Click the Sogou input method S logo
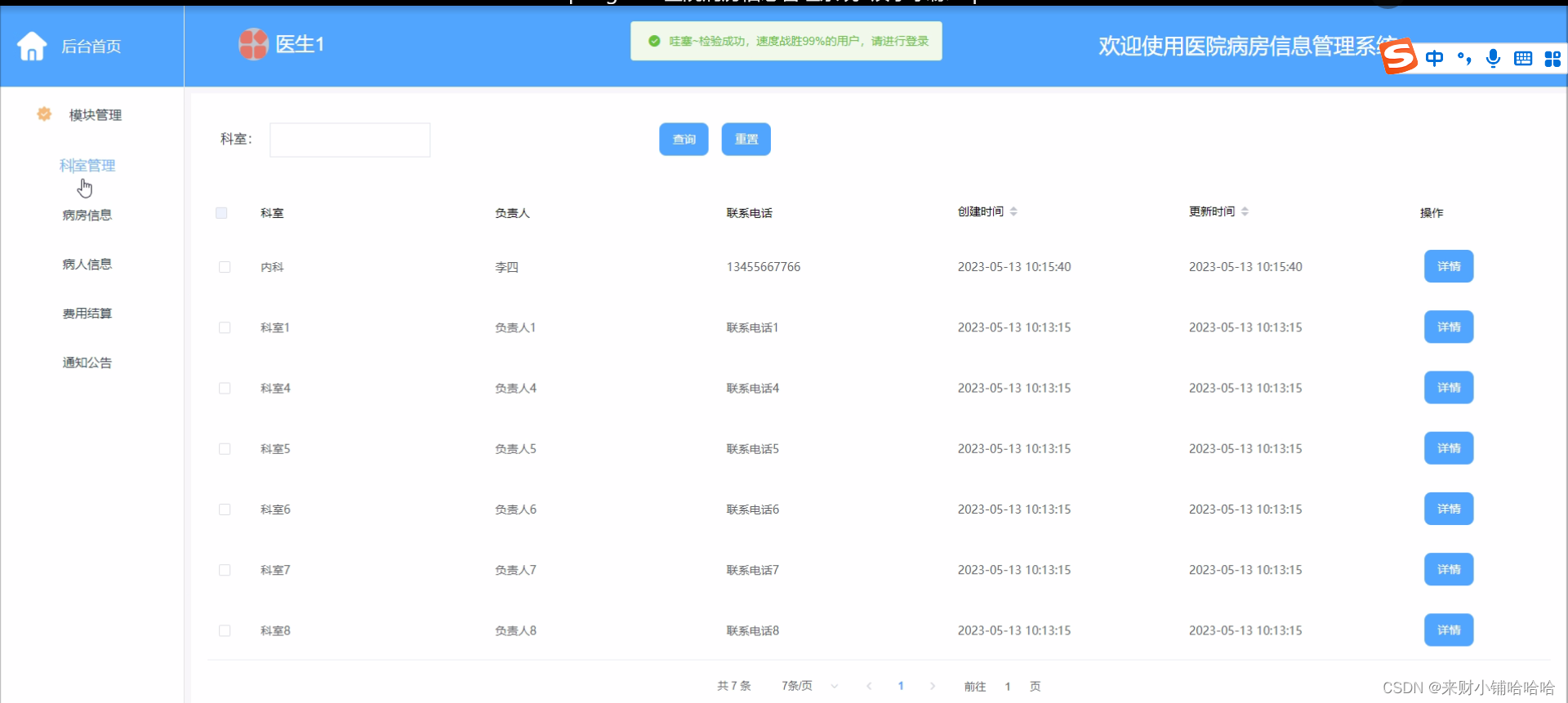This screenshot has width=1568, height=703. coord(1398,56)
